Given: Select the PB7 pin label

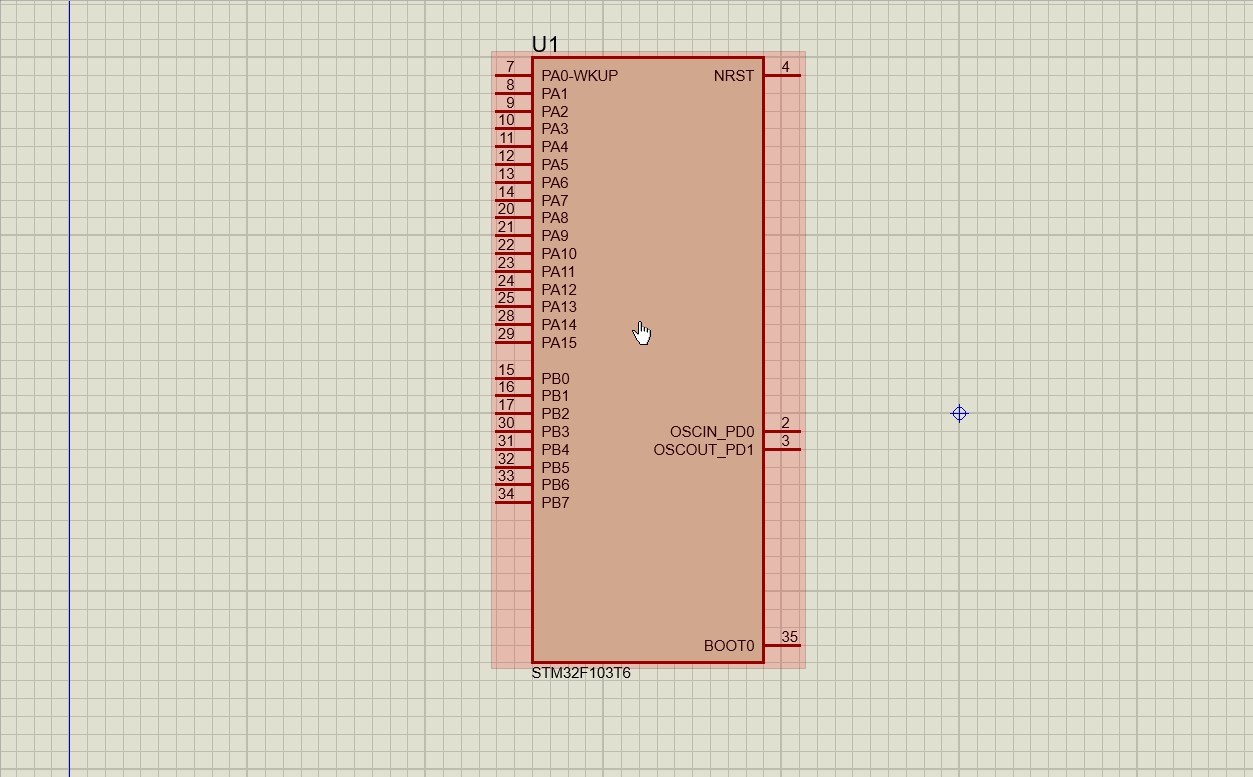Looking at the screenshot, I should click(555, 503).
